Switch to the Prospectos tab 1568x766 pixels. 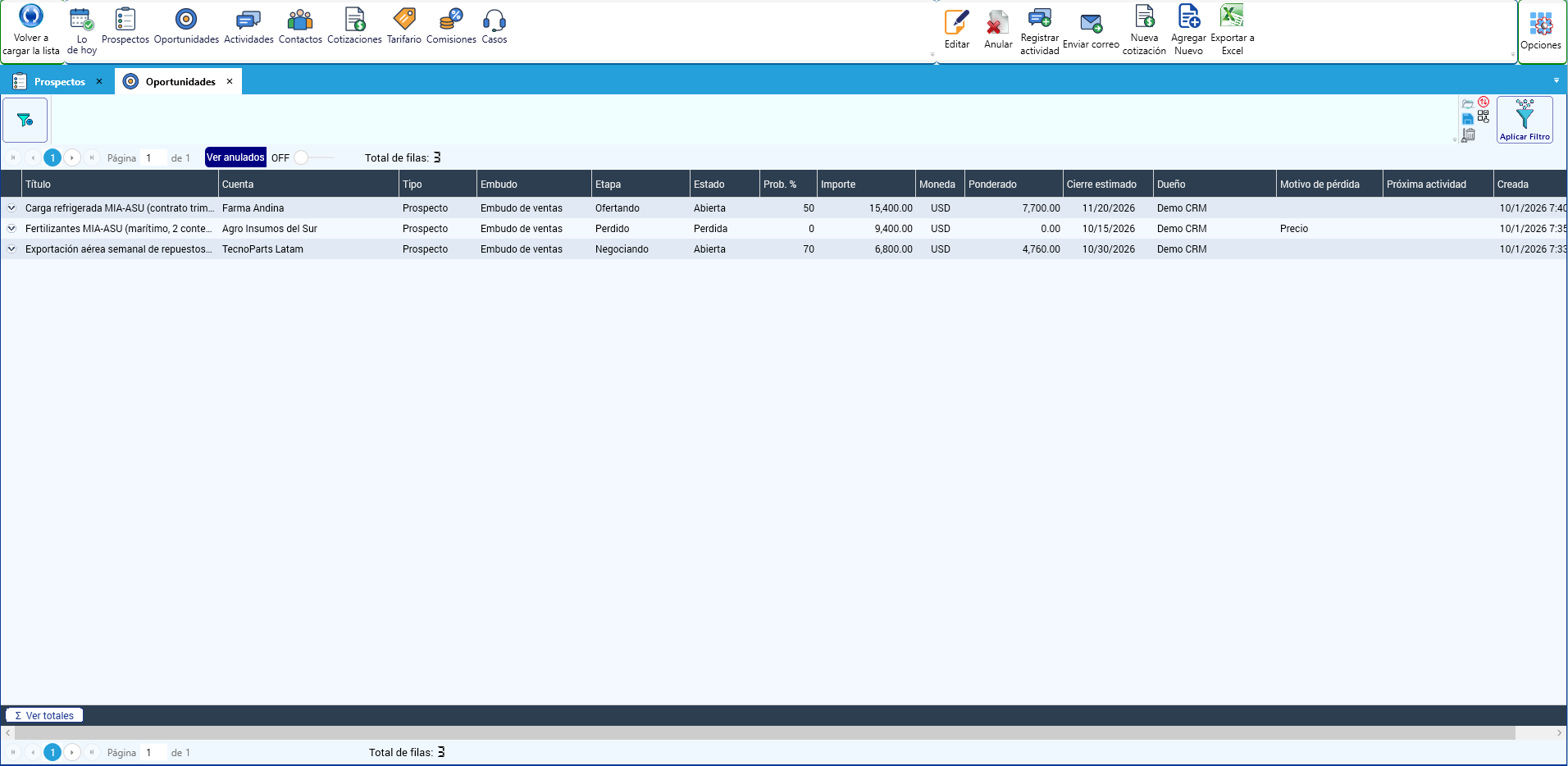pyautogui.click(x=60, y=82)
